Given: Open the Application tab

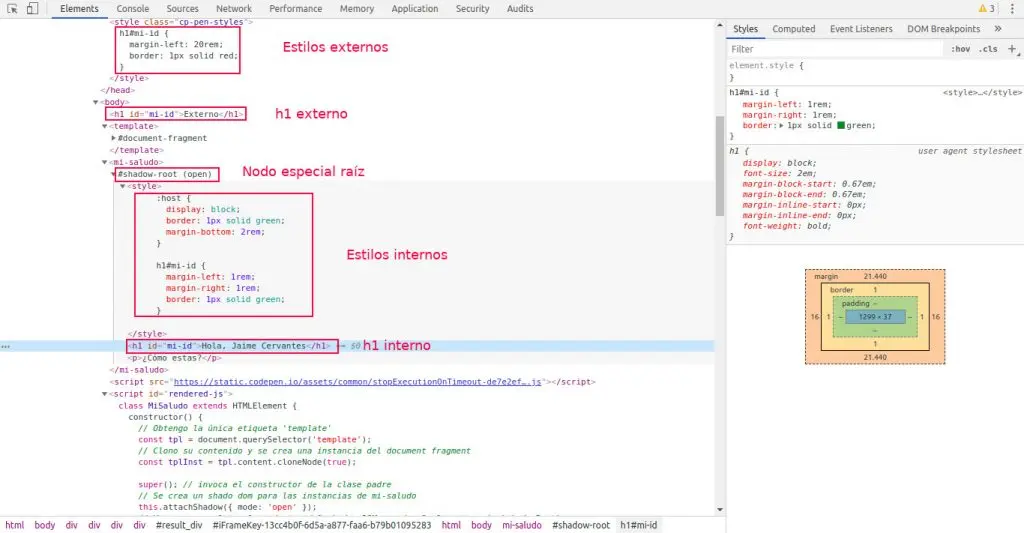Looking at the screenshot, I should 415,8.
